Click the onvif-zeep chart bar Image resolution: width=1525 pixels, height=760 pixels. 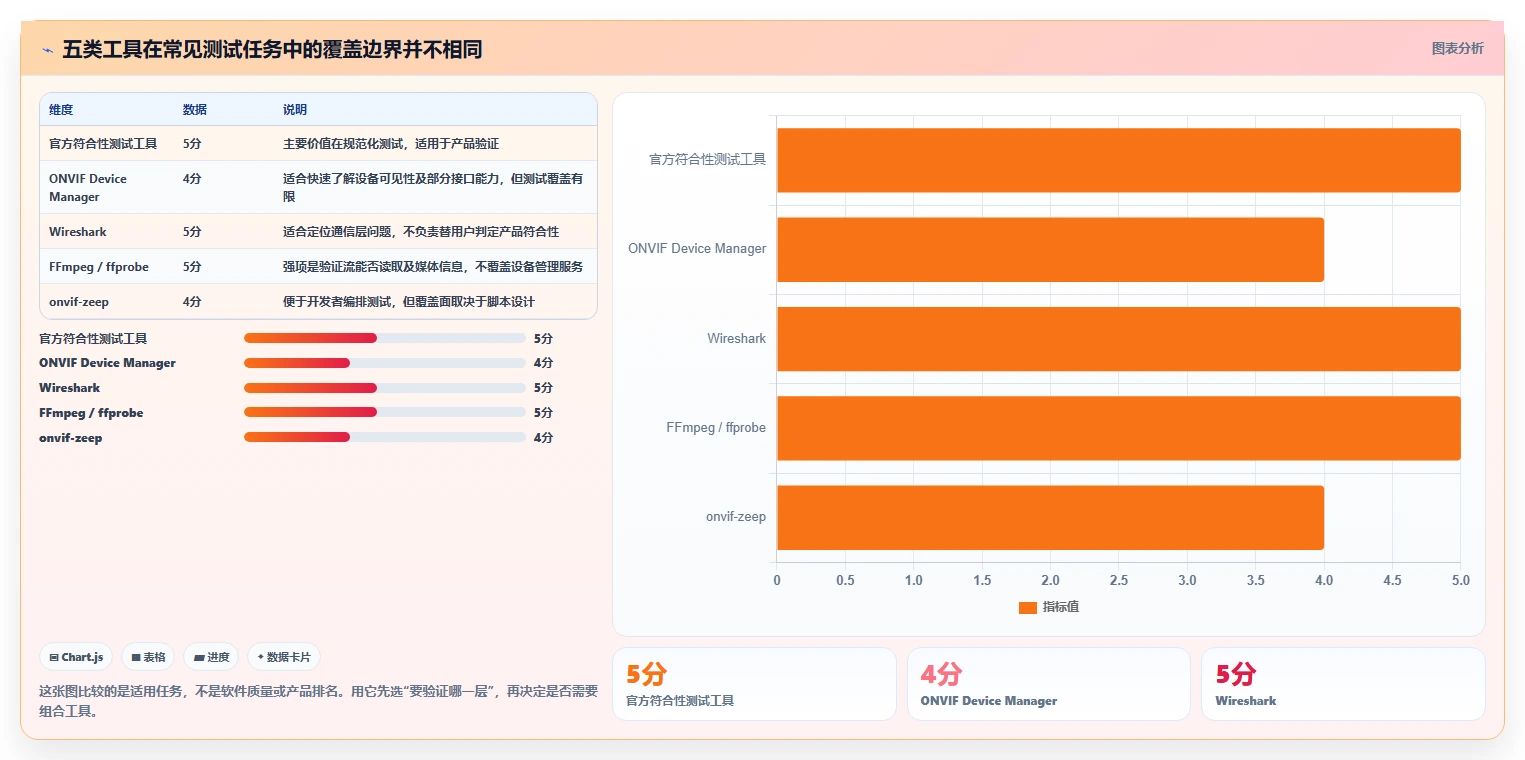coord(1050,517)
